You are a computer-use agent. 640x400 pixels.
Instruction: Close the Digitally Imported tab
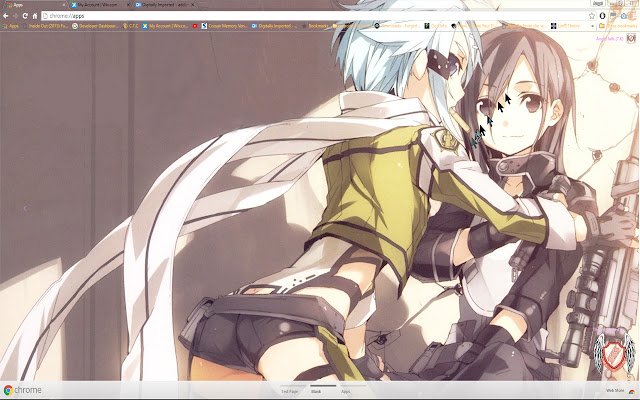193,5
